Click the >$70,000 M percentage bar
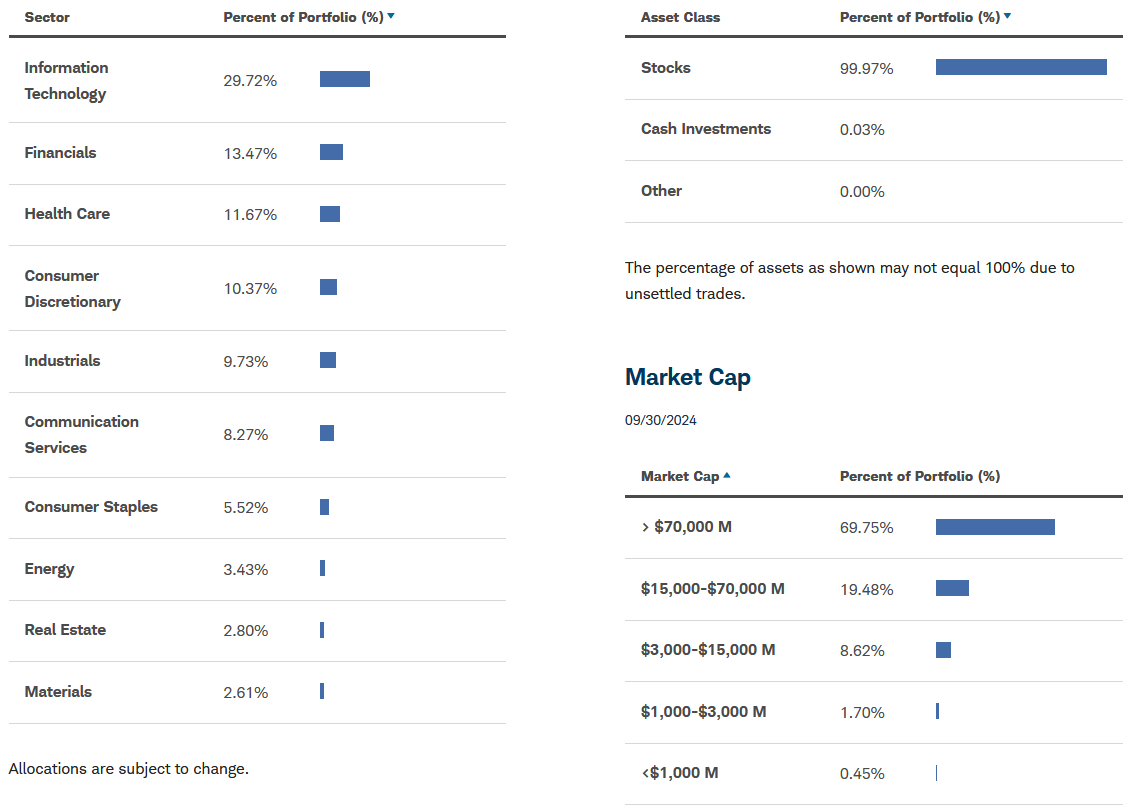The height and width of the screenshot is (810, 1144). pyautogui.click(x=995, y=527)
